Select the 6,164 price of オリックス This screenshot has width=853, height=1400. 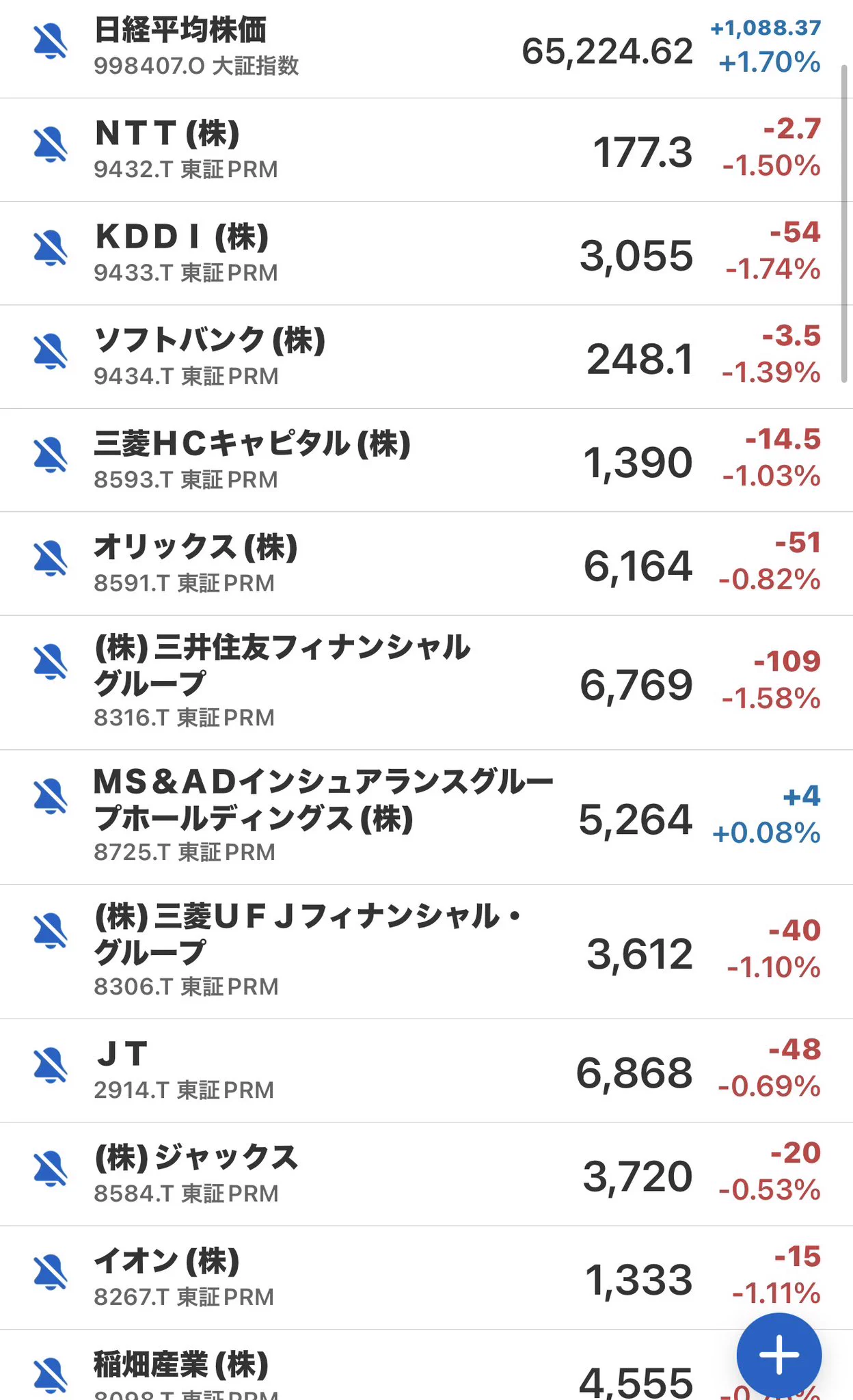(x=638, y=567)
